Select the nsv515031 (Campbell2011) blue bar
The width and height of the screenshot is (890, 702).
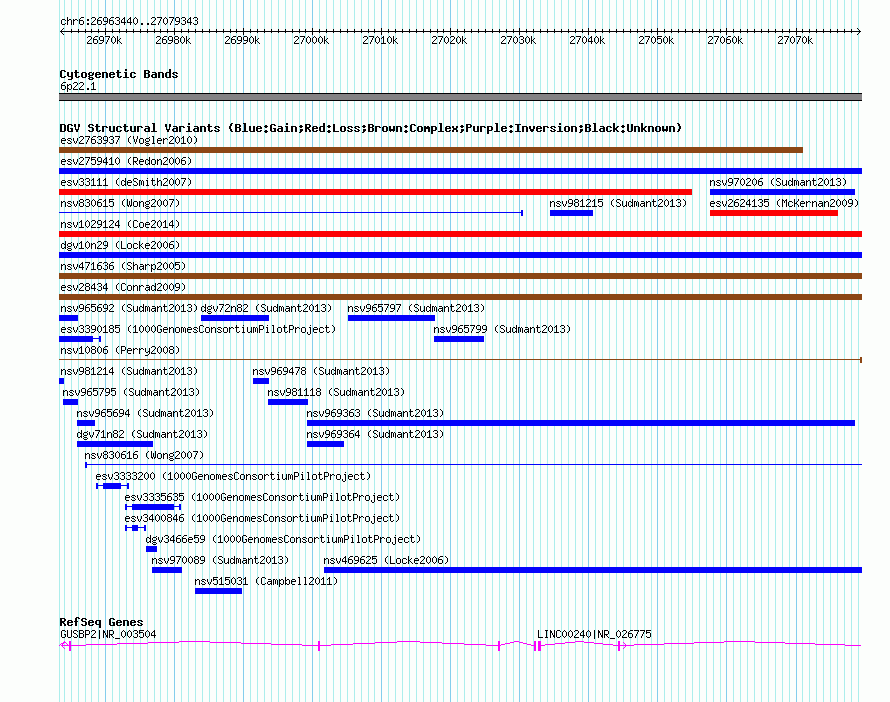[219, 591]
